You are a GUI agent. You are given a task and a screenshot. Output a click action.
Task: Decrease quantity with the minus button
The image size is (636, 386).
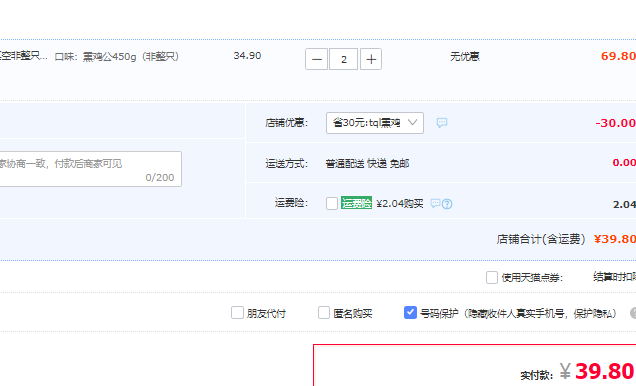coord(316,59)
